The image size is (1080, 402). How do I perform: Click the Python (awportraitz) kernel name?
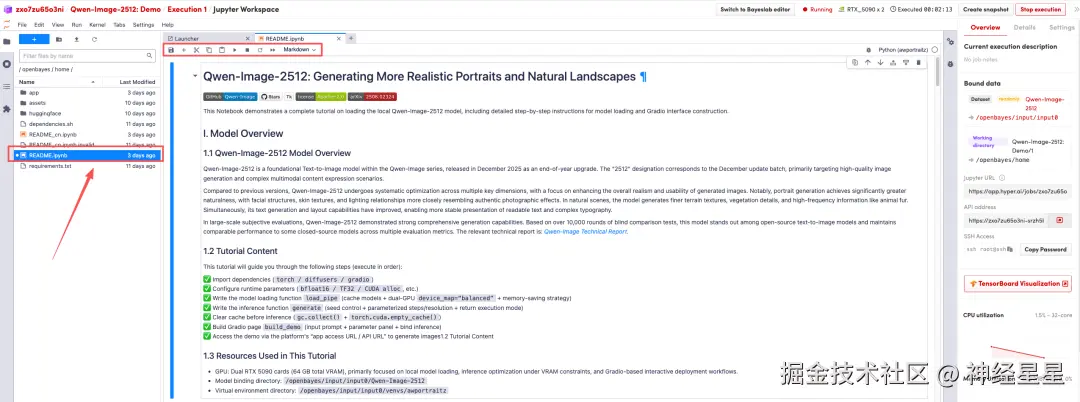[x=904, y=50]
